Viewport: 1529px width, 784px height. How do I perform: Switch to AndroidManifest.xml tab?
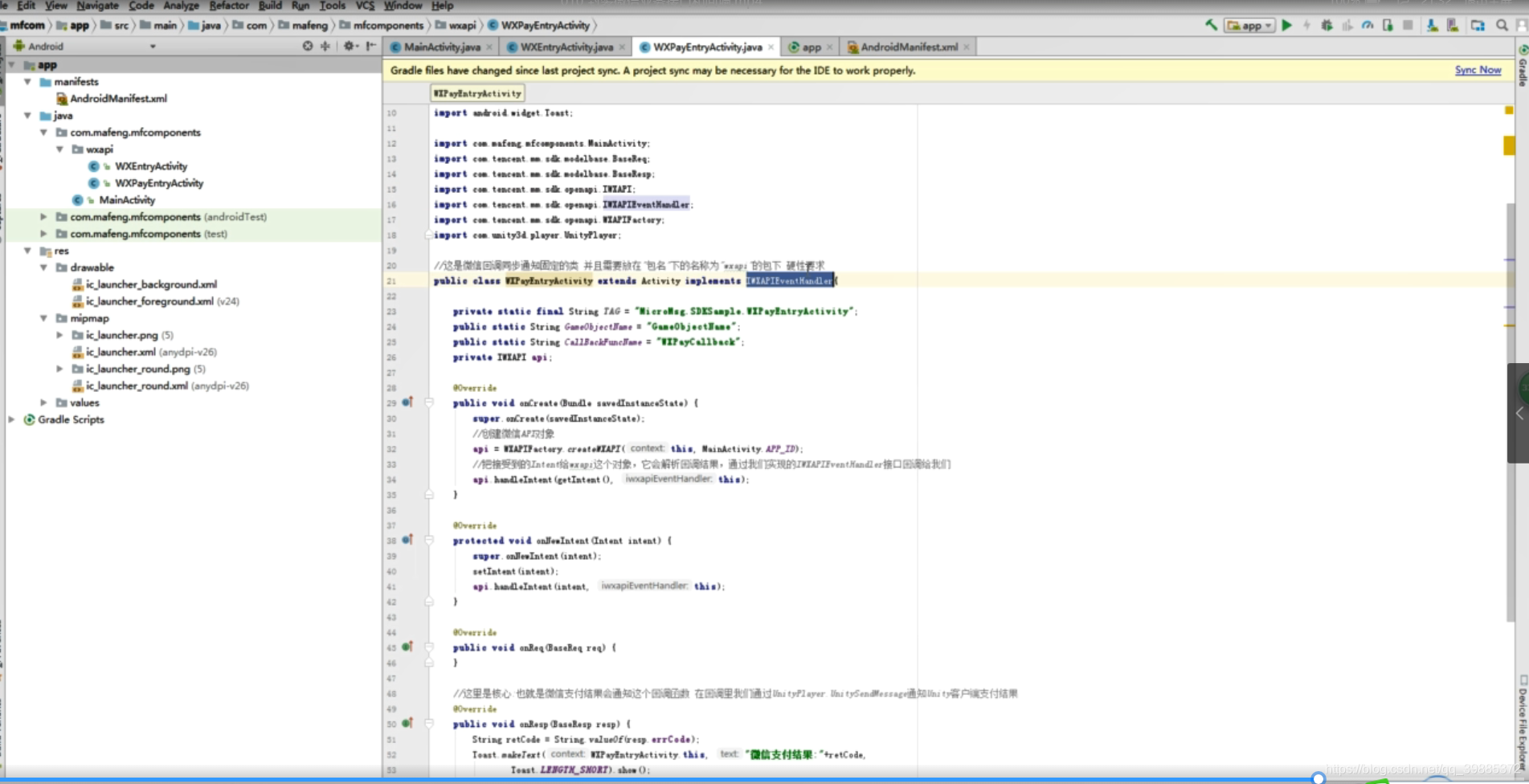[909, 47]
